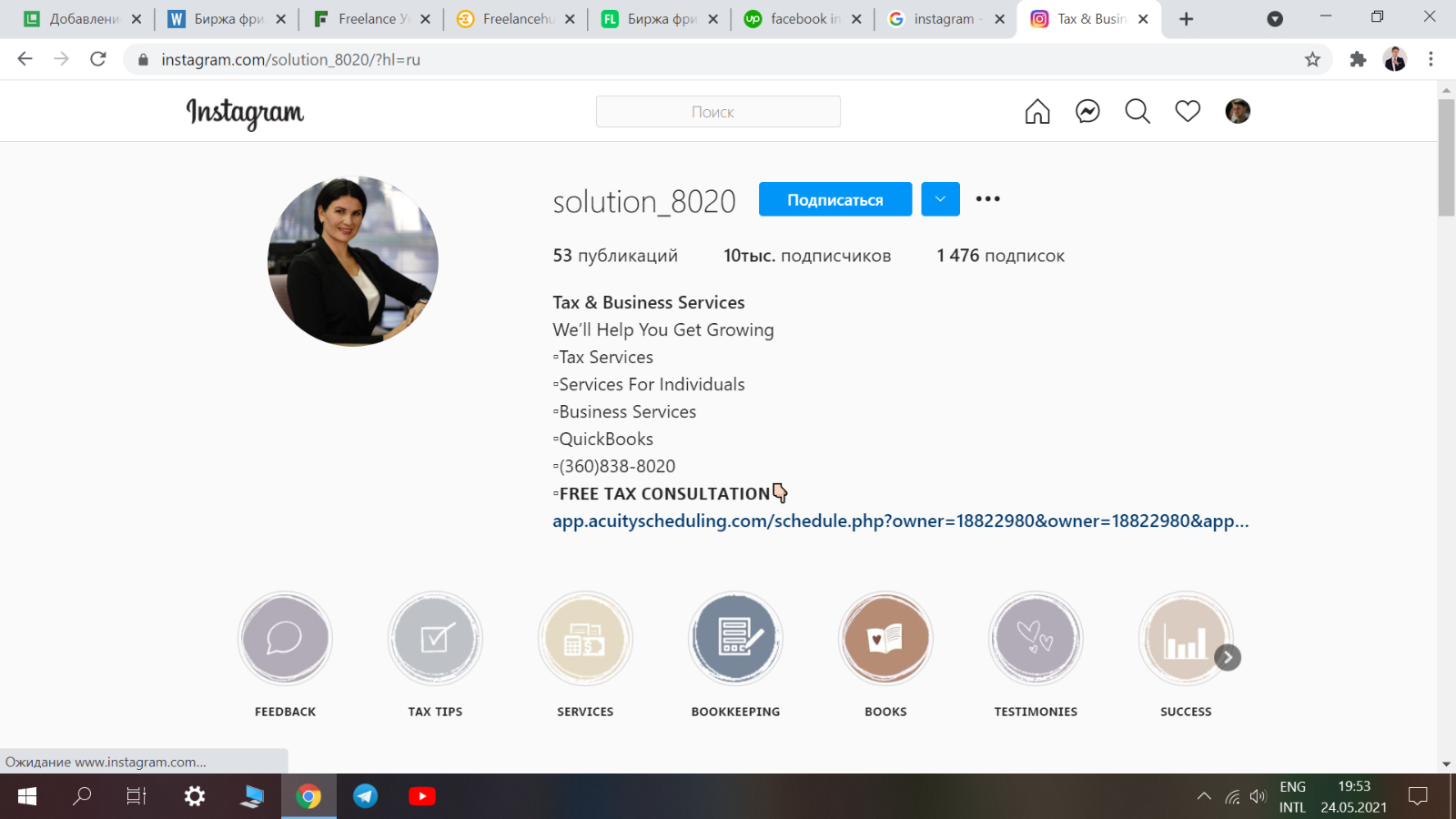Open Task View on taskbar
Viewport: 1456px width, 819px height.
pyautogui.click(x=136, y=796)
